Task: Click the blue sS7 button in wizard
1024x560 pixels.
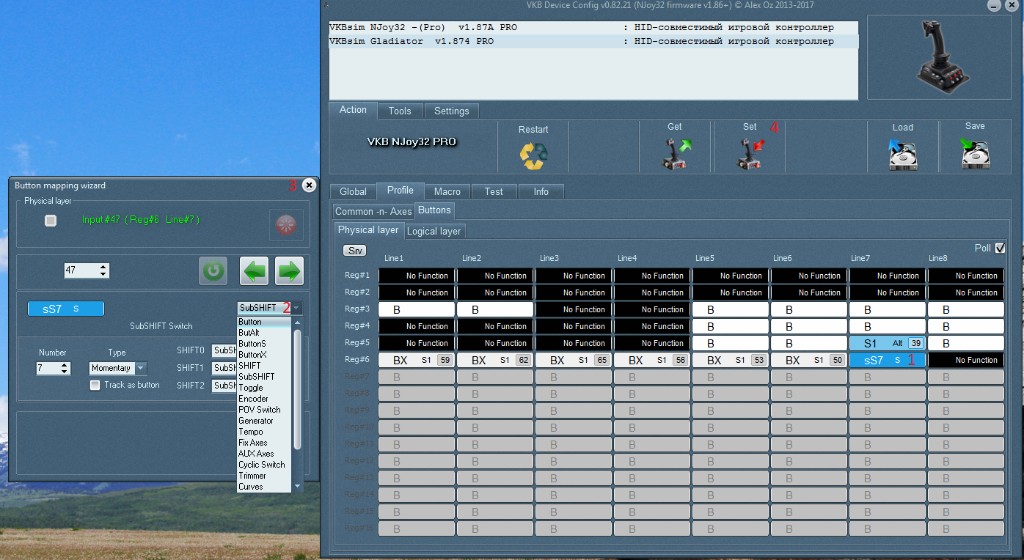Action: [65, 309]
